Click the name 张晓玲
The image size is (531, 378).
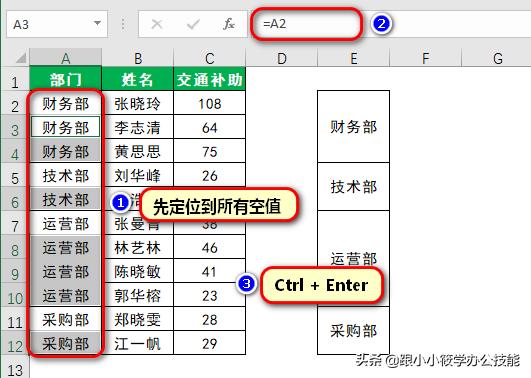click(137, 103)
